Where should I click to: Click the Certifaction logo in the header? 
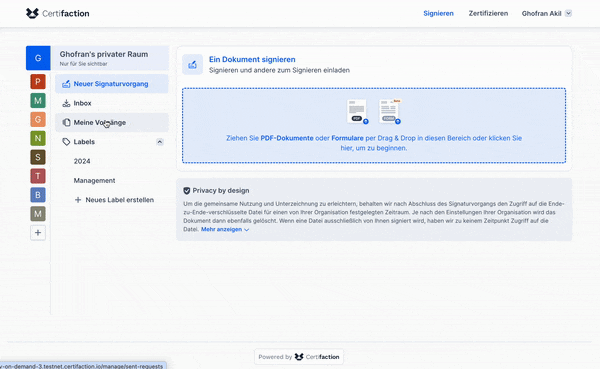[x=57, y=13]
